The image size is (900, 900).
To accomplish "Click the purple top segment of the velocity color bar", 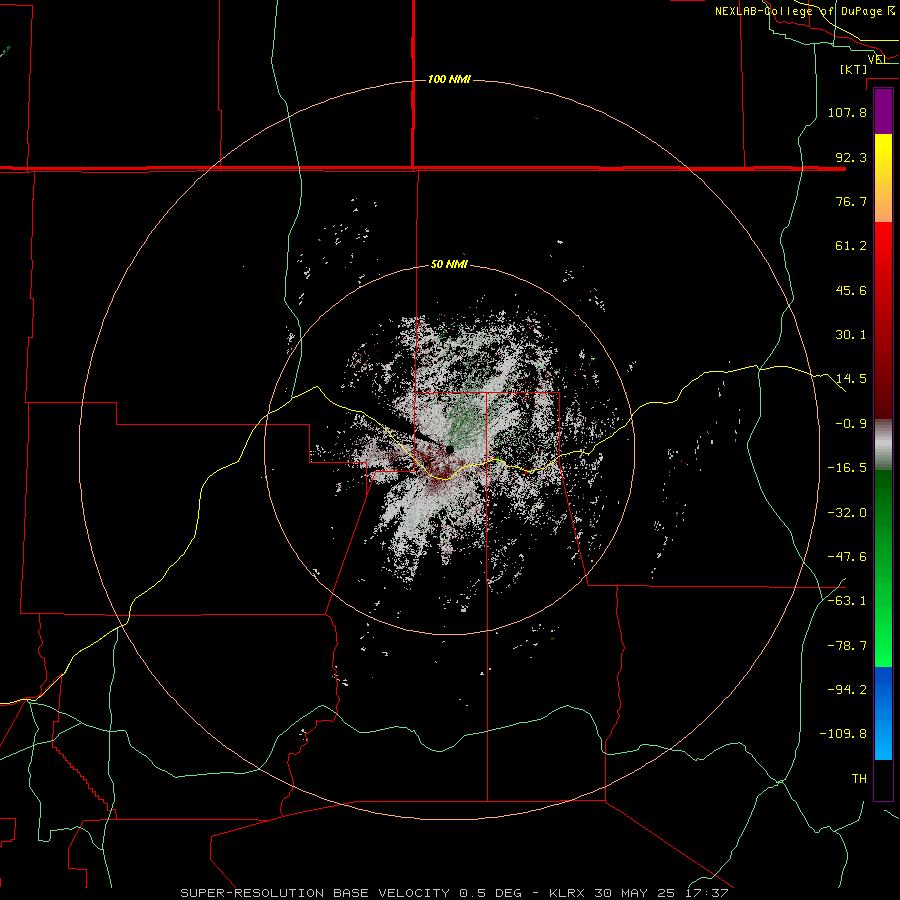I will (x=883, y=111).
